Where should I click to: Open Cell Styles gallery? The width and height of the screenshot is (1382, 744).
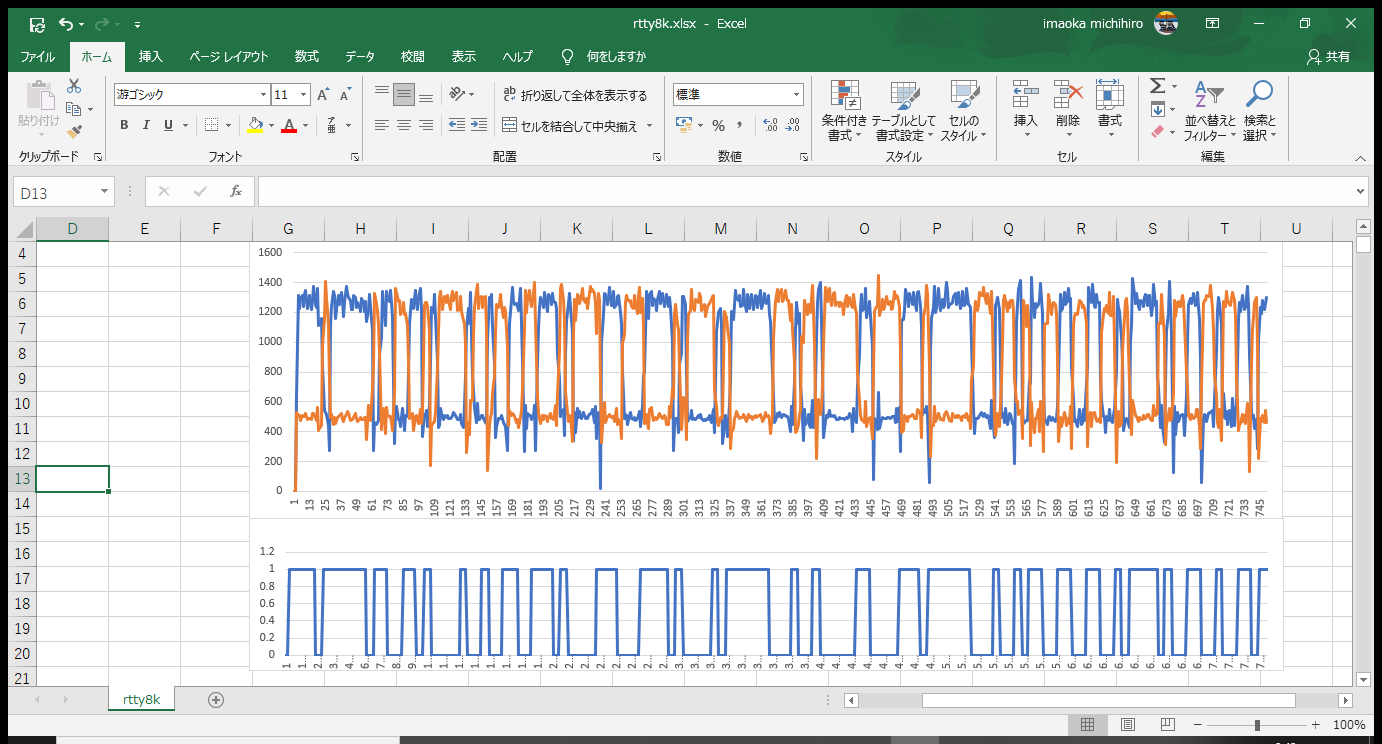[964, 111]
